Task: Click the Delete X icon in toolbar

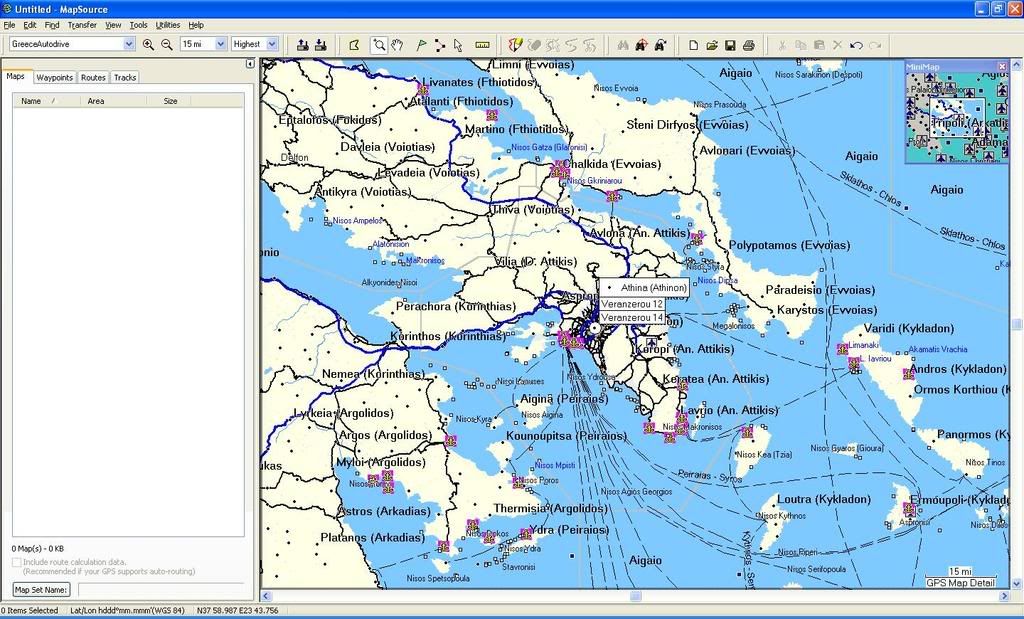Action: (837, 45)
